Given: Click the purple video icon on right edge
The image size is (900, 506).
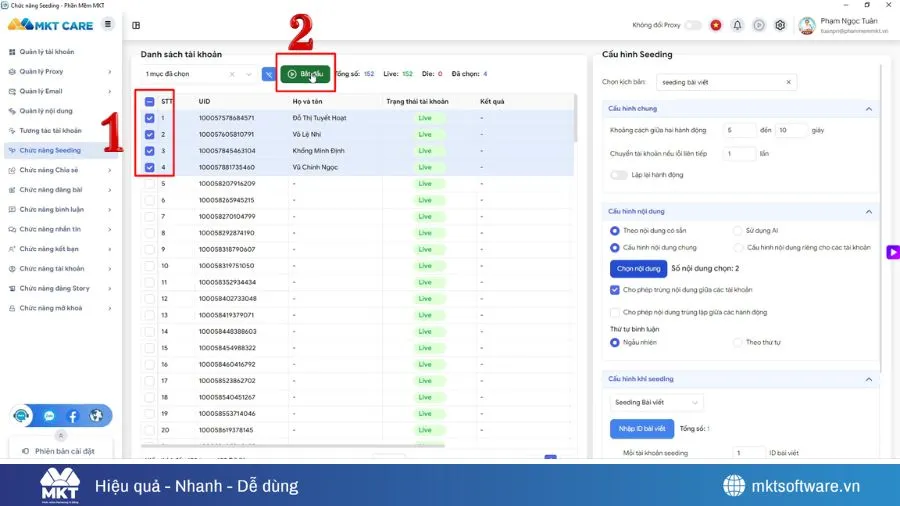Looking at the screenshot, I should point(893,252).
